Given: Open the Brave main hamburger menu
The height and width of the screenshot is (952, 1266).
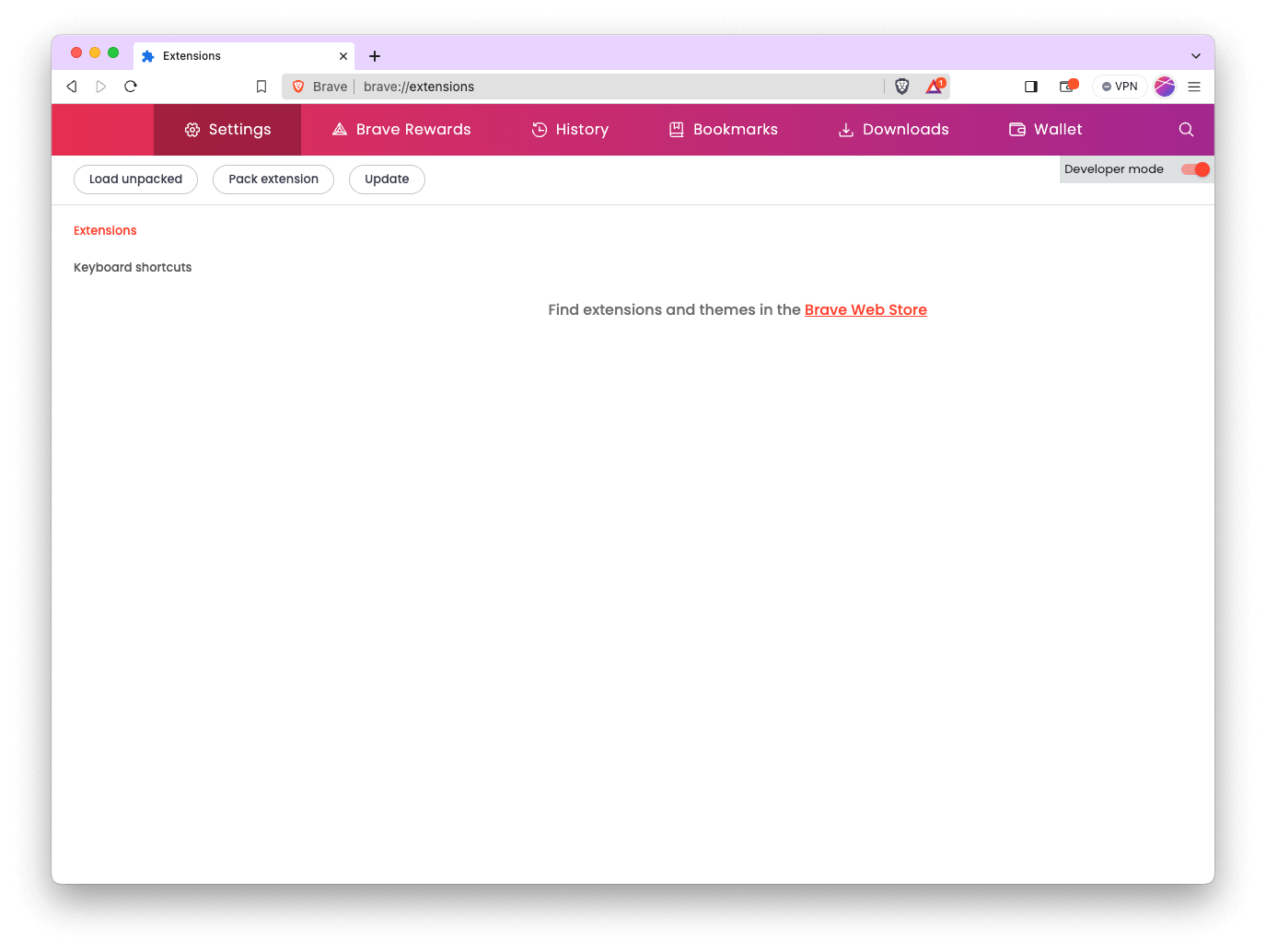Looking at the screenshot, I should [x=1194, y=87].
